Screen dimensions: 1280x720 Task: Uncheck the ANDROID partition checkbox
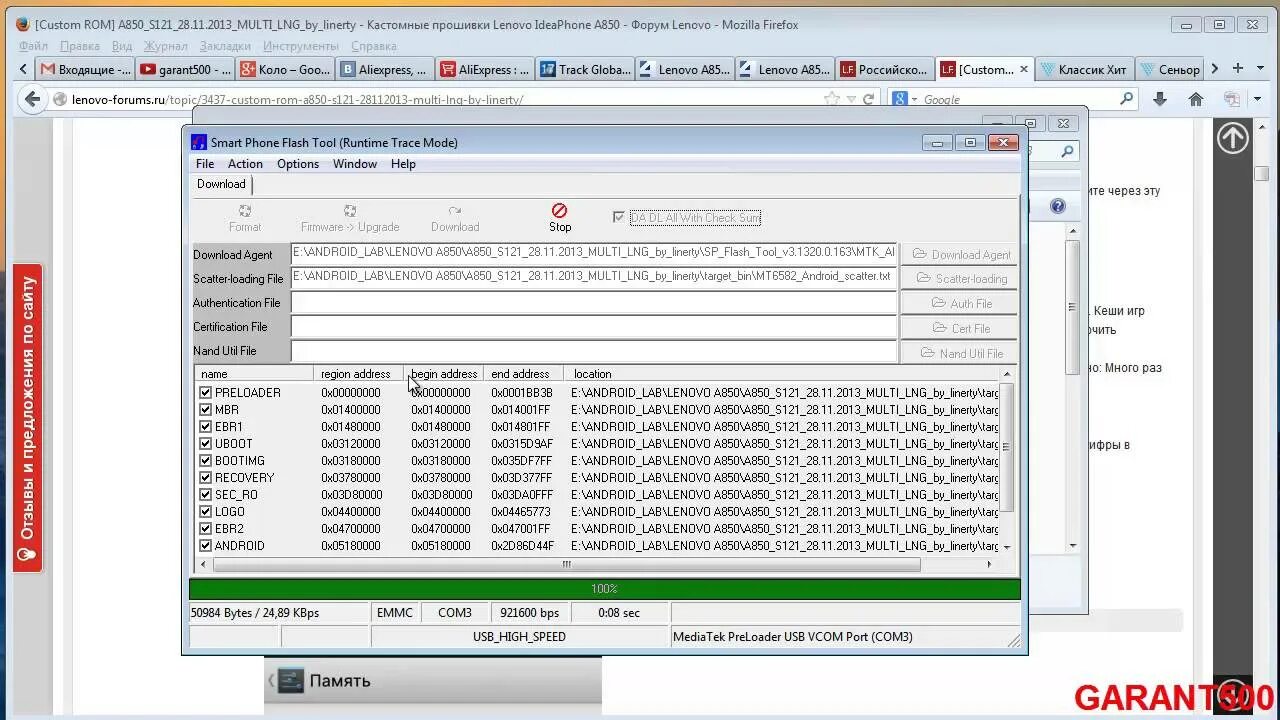(205, 546)
